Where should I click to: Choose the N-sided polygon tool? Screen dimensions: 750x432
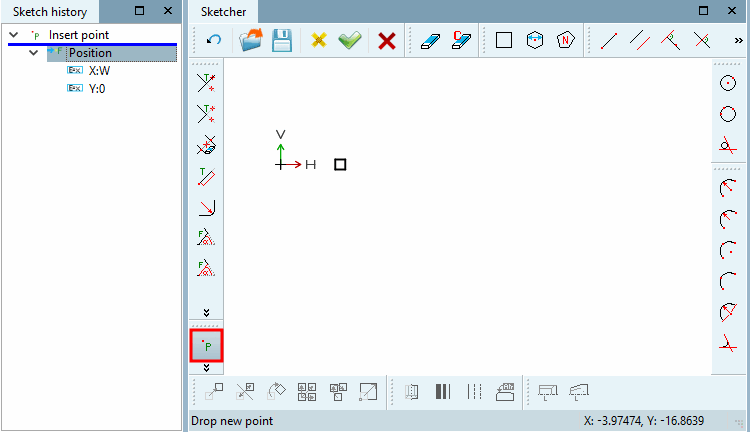pos(565,40)
